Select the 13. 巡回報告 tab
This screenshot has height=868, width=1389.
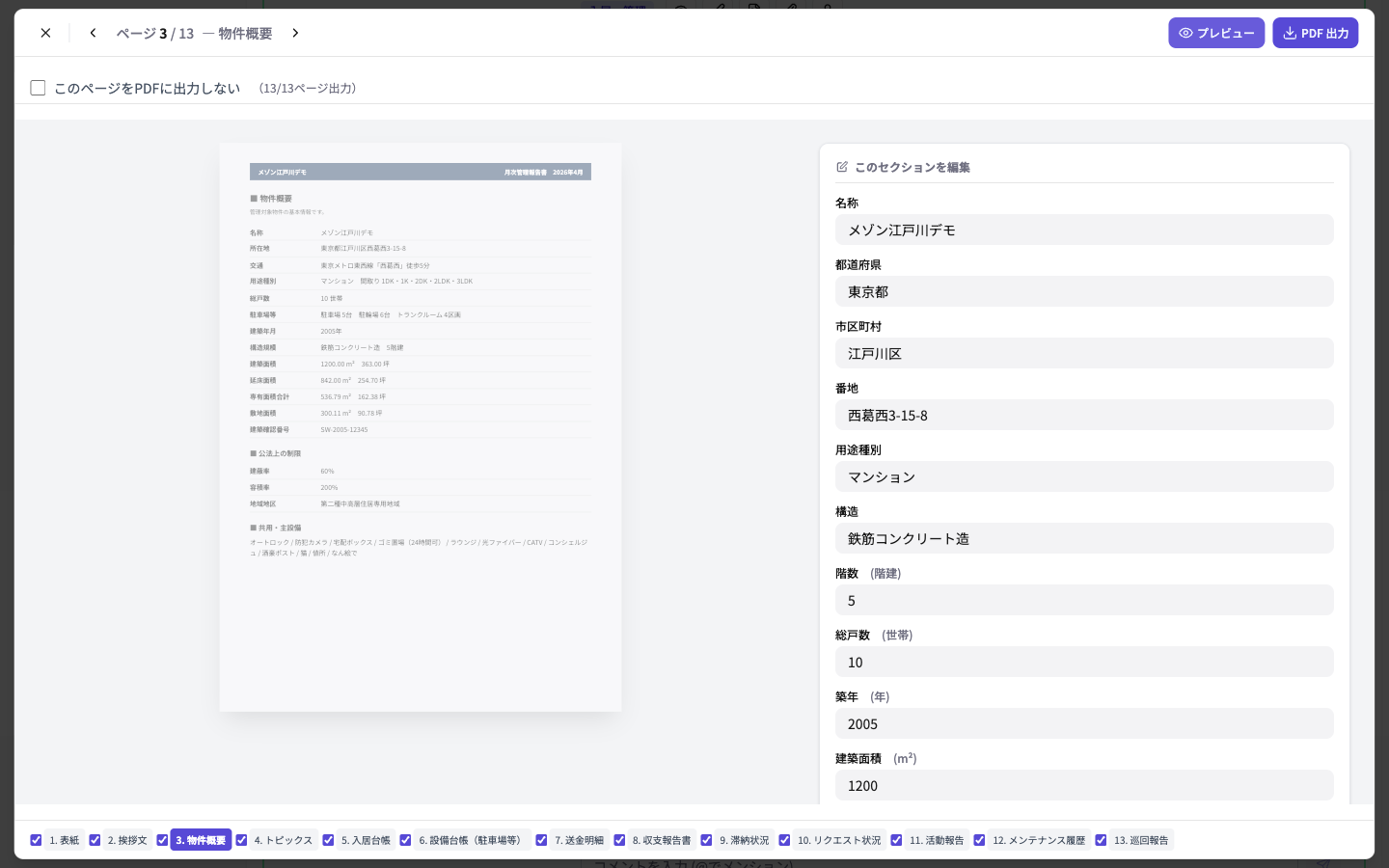click(1141, 840)
